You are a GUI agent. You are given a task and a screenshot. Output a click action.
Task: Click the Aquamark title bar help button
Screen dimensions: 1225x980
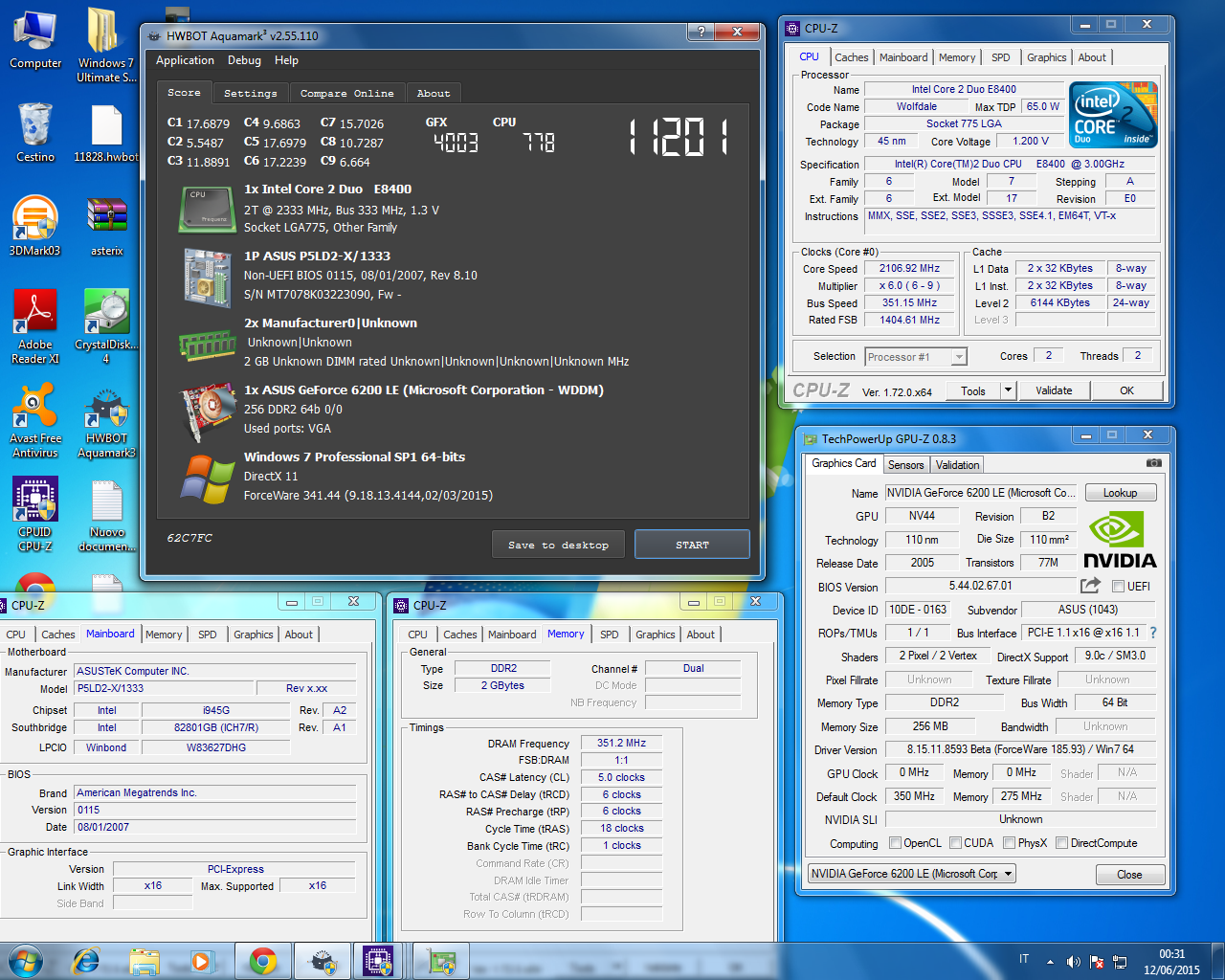pyautogui.click(x=701, y=32)
